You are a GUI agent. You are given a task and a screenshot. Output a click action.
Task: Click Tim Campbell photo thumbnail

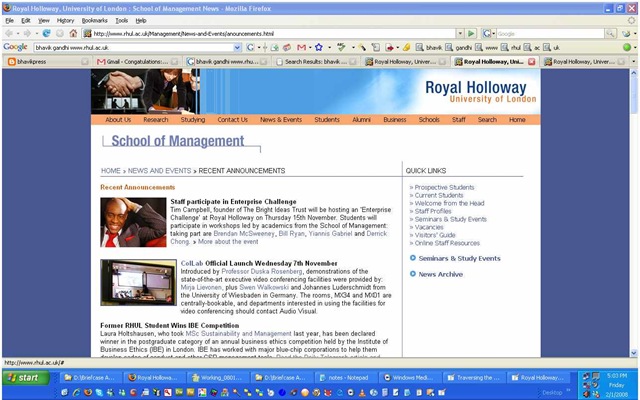click(133, 222)
